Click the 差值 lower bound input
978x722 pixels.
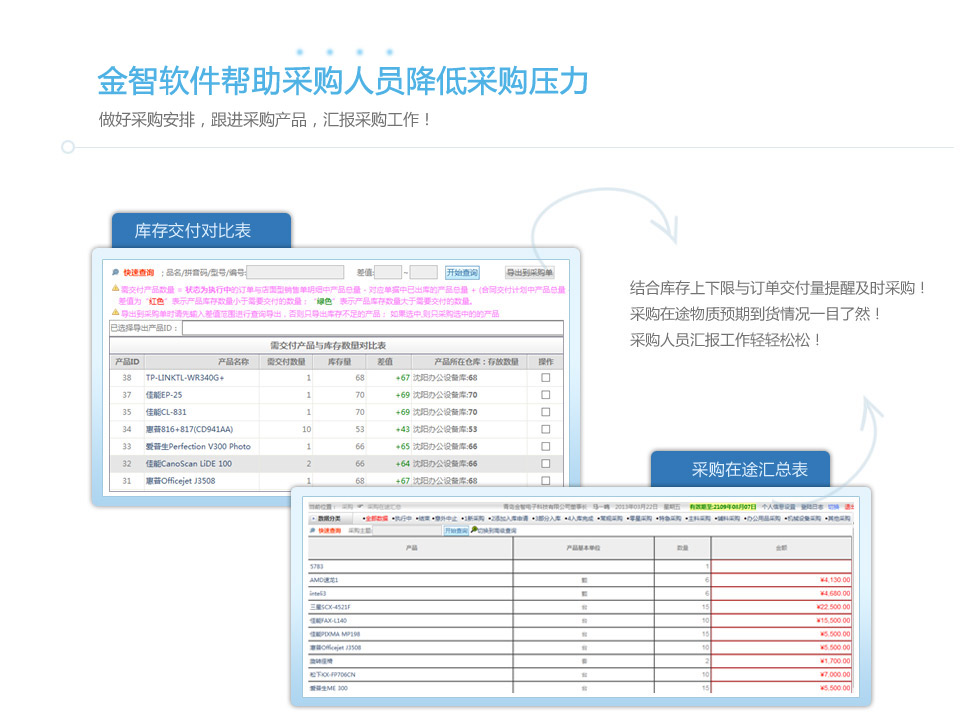tap(388, 272)
